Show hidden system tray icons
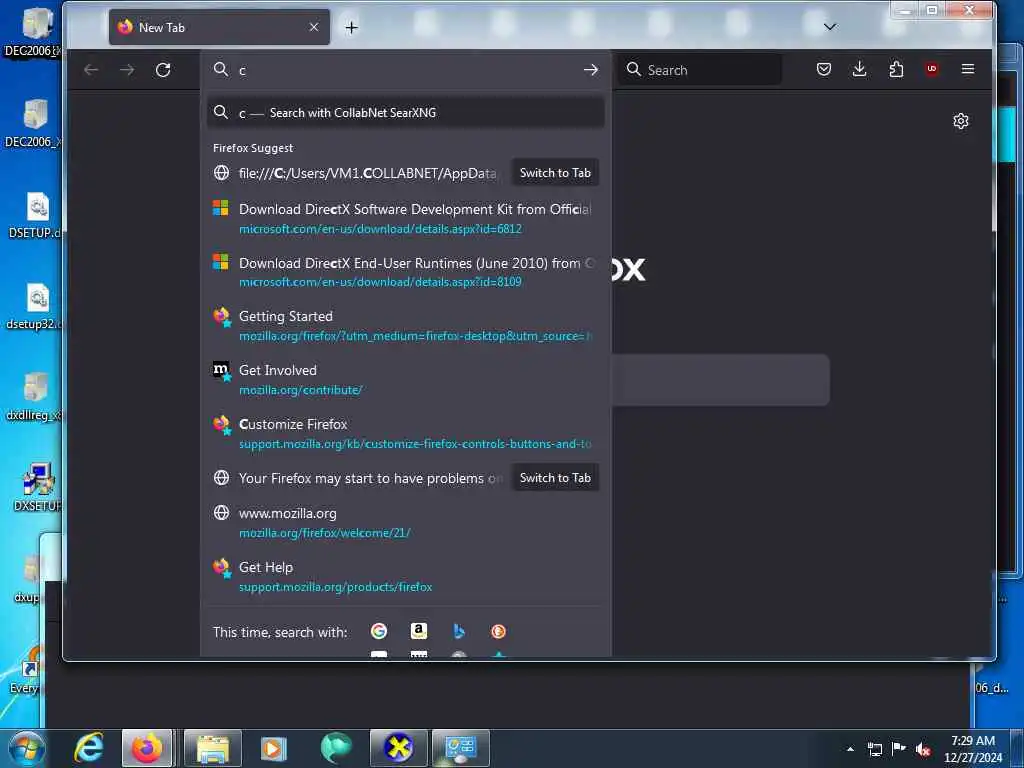1024x768 pixels. pyautogui.click(x=850, y=749)
